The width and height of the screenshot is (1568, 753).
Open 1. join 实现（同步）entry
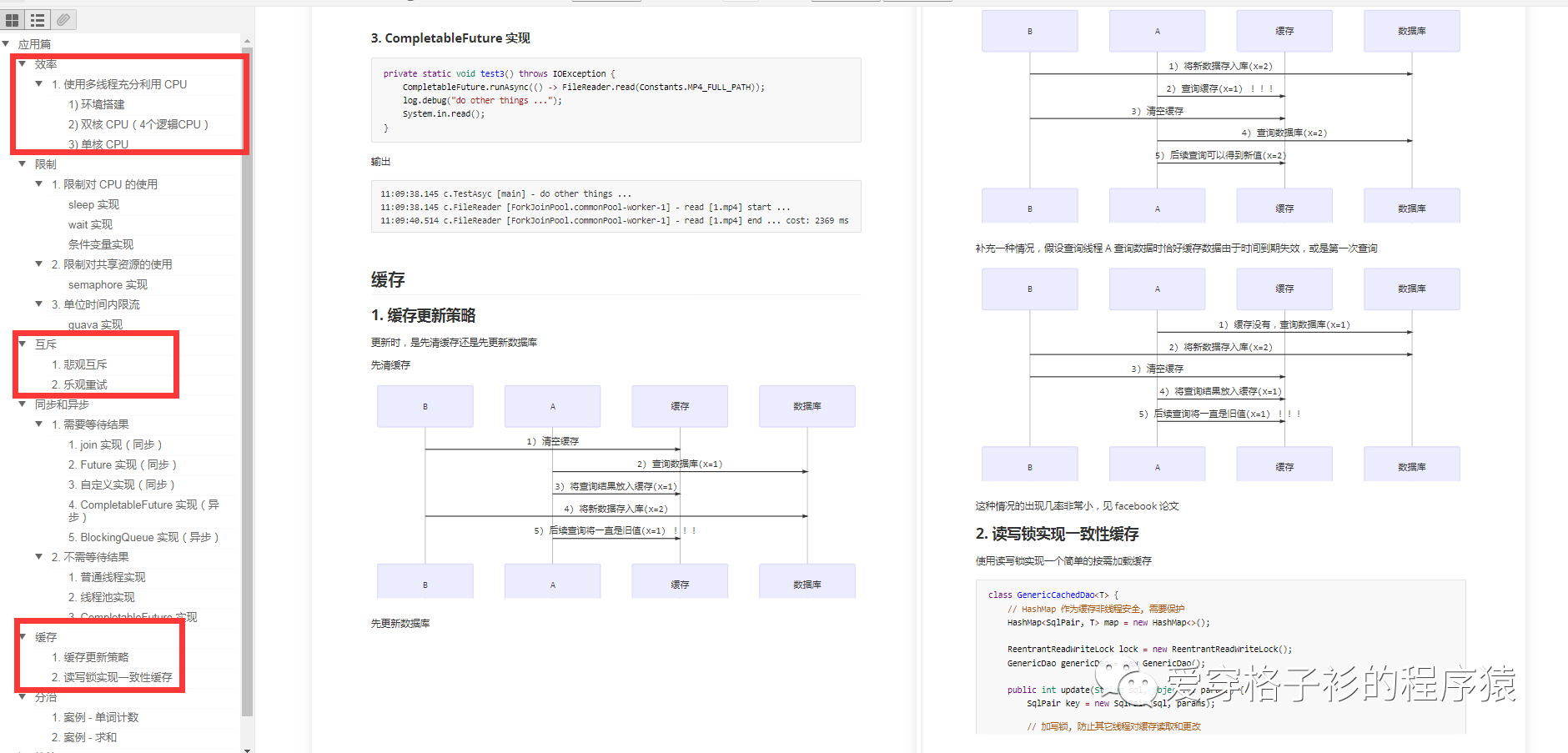pos(115,444)
